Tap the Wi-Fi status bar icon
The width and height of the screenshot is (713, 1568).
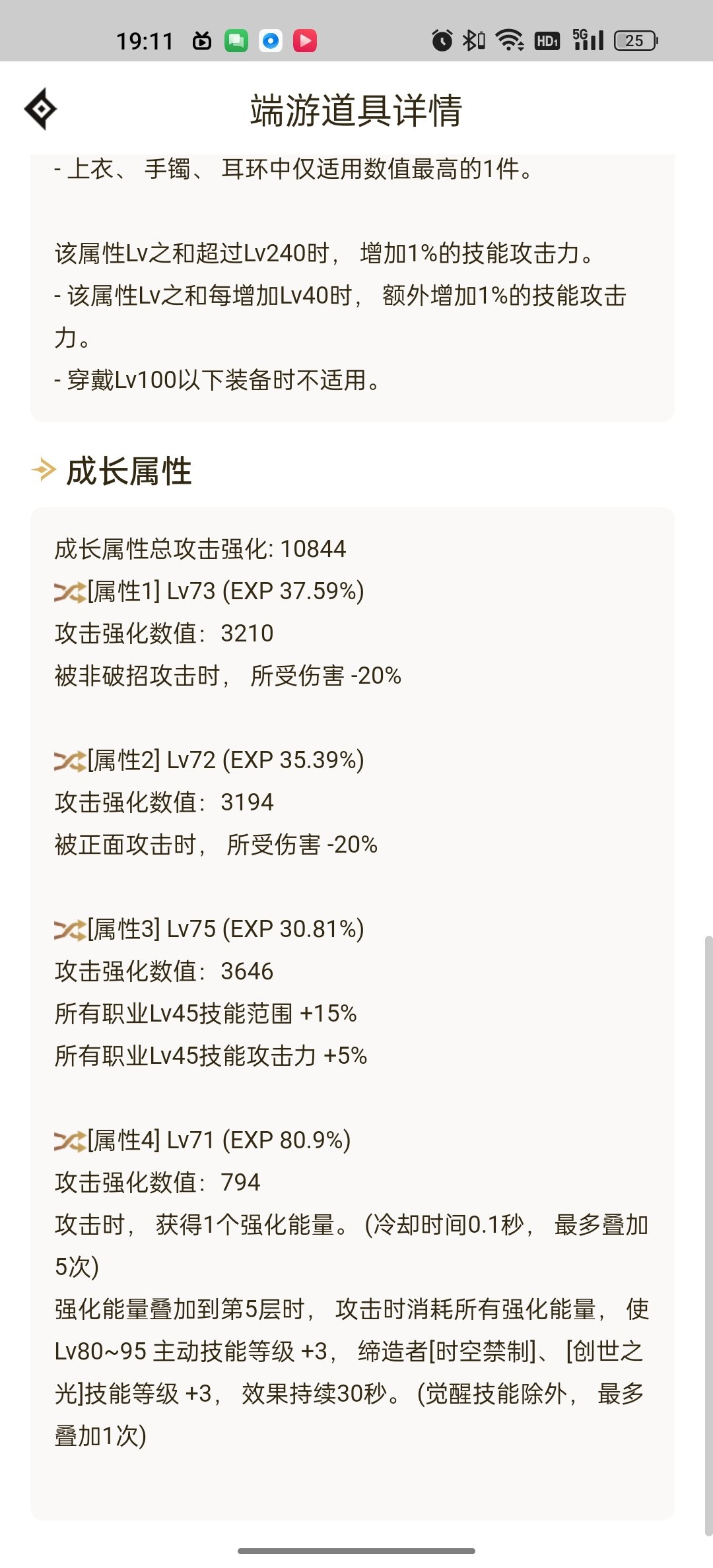pyautogui.click(x=510, y=40)
